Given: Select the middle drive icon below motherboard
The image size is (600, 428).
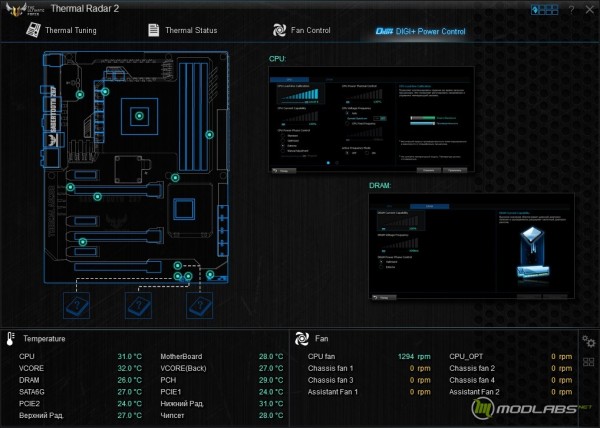Looking at the screenshot, I should click(x=138, y=304).
